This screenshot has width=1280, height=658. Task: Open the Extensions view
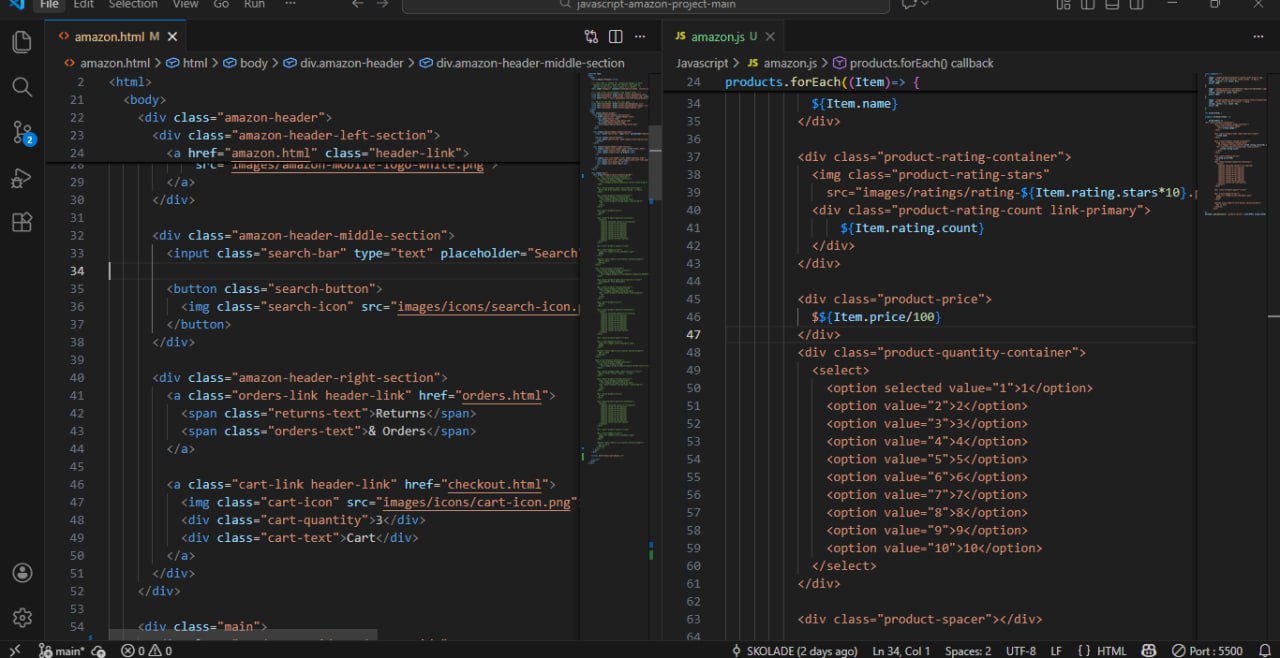tap(21, 222)
